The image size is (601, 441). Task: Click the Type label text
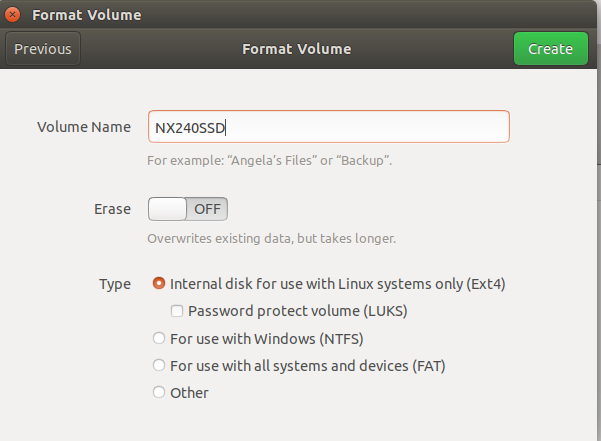tap(115, 284)
